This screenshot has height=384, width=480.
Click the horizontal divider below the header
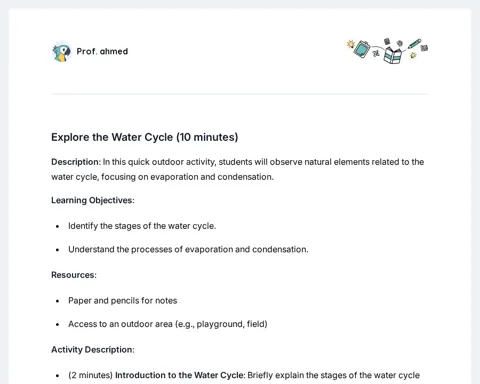240,94
